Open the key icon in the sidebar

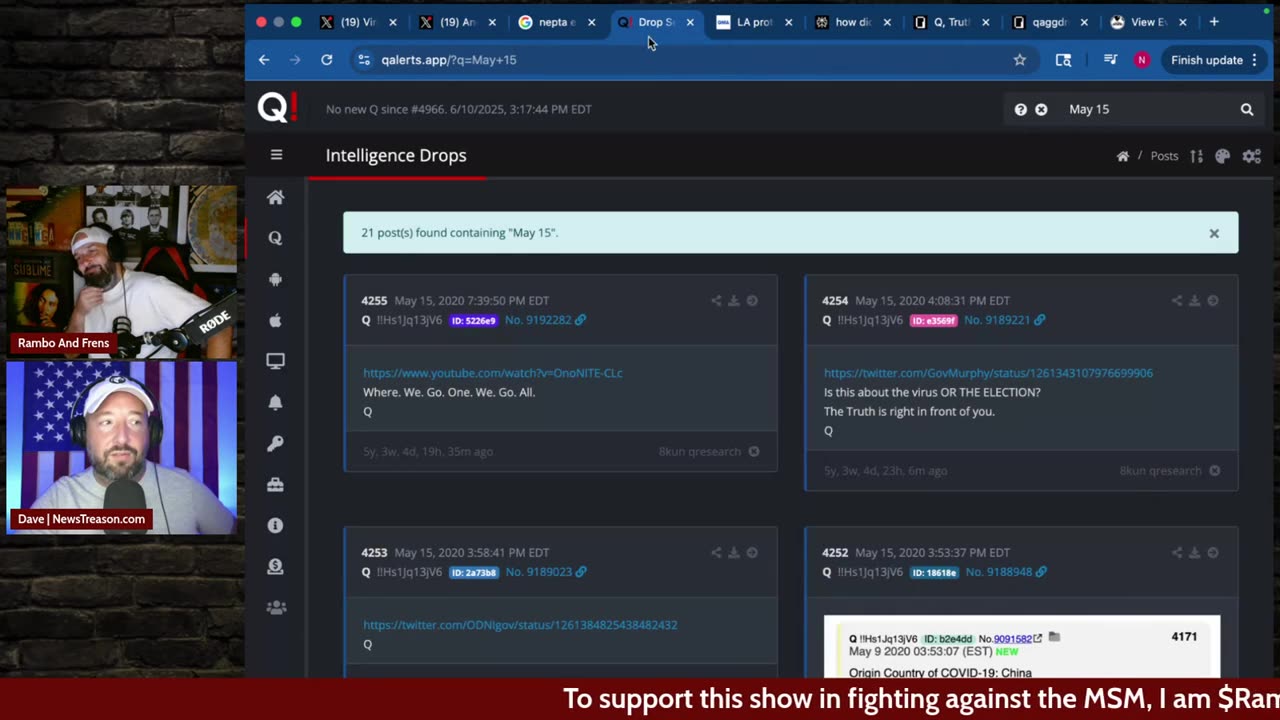point(276,443)
